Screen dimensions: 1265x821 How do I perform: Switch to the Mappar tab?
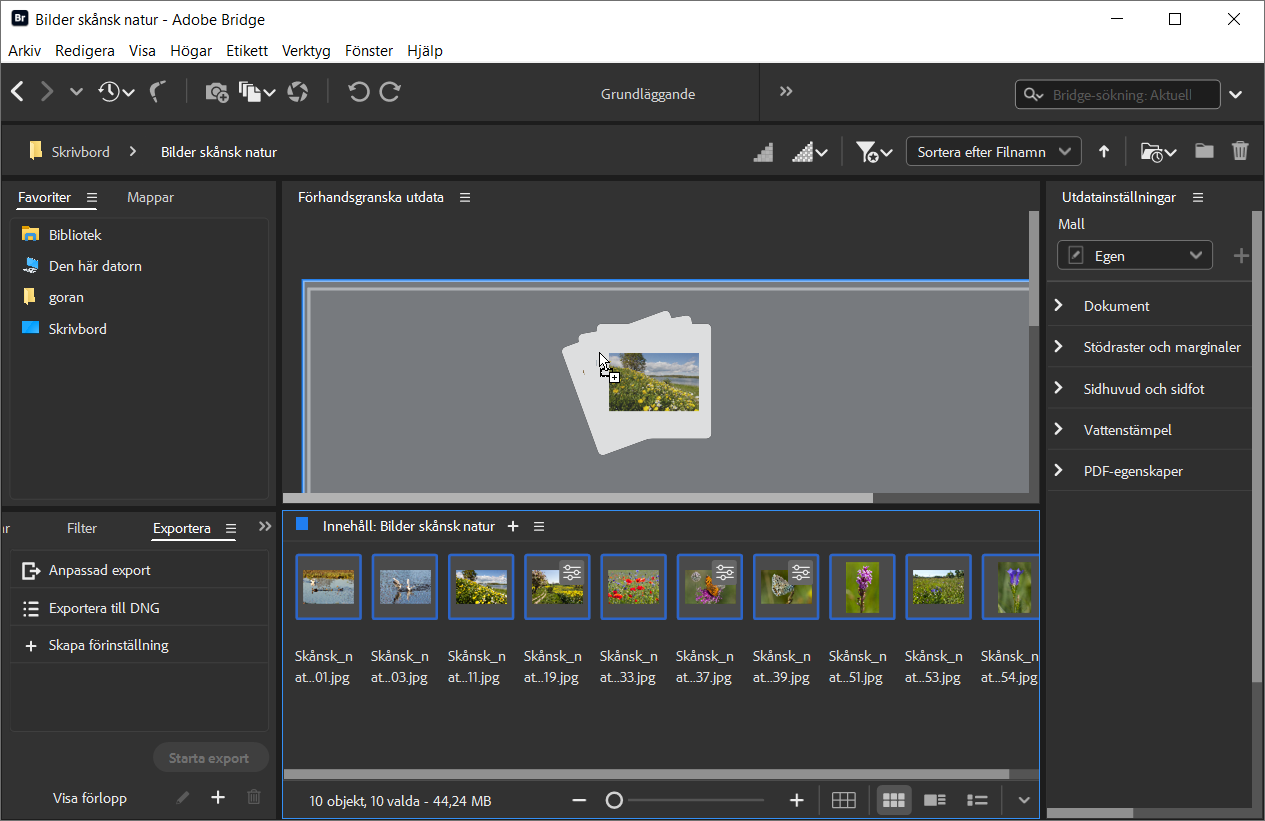click(150, 198)
